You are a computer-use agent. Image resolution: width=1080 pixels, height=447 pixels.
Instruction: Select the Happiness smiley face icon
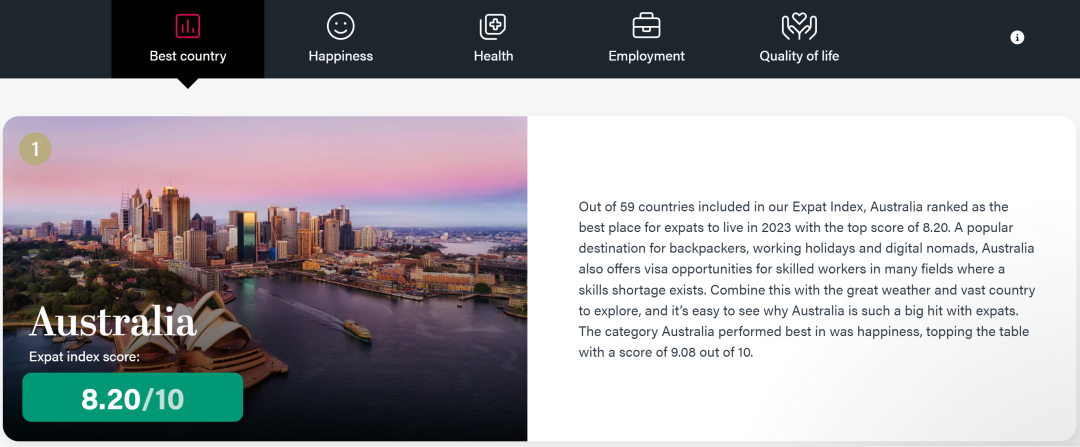340,26
